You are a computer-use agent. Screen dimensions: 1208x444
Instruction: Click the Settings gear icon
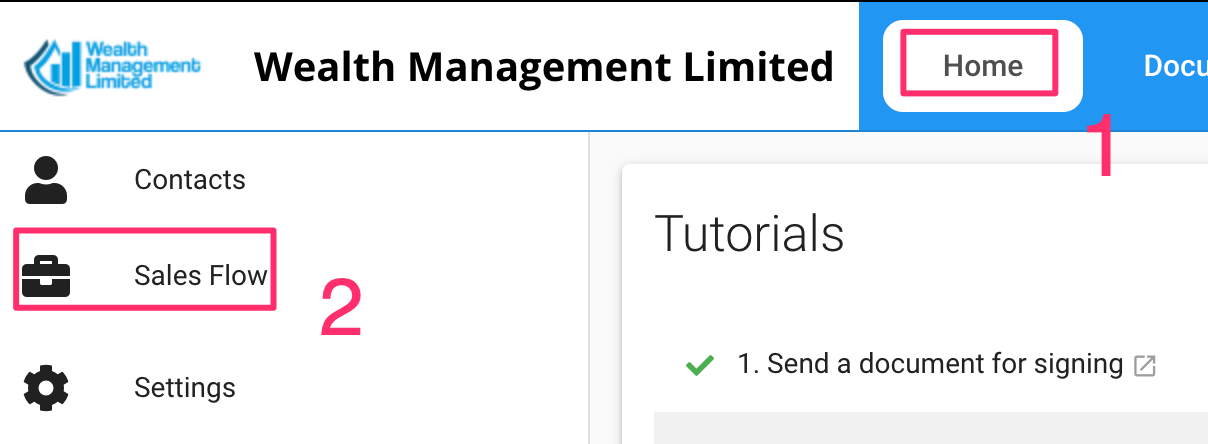point(46,388)
